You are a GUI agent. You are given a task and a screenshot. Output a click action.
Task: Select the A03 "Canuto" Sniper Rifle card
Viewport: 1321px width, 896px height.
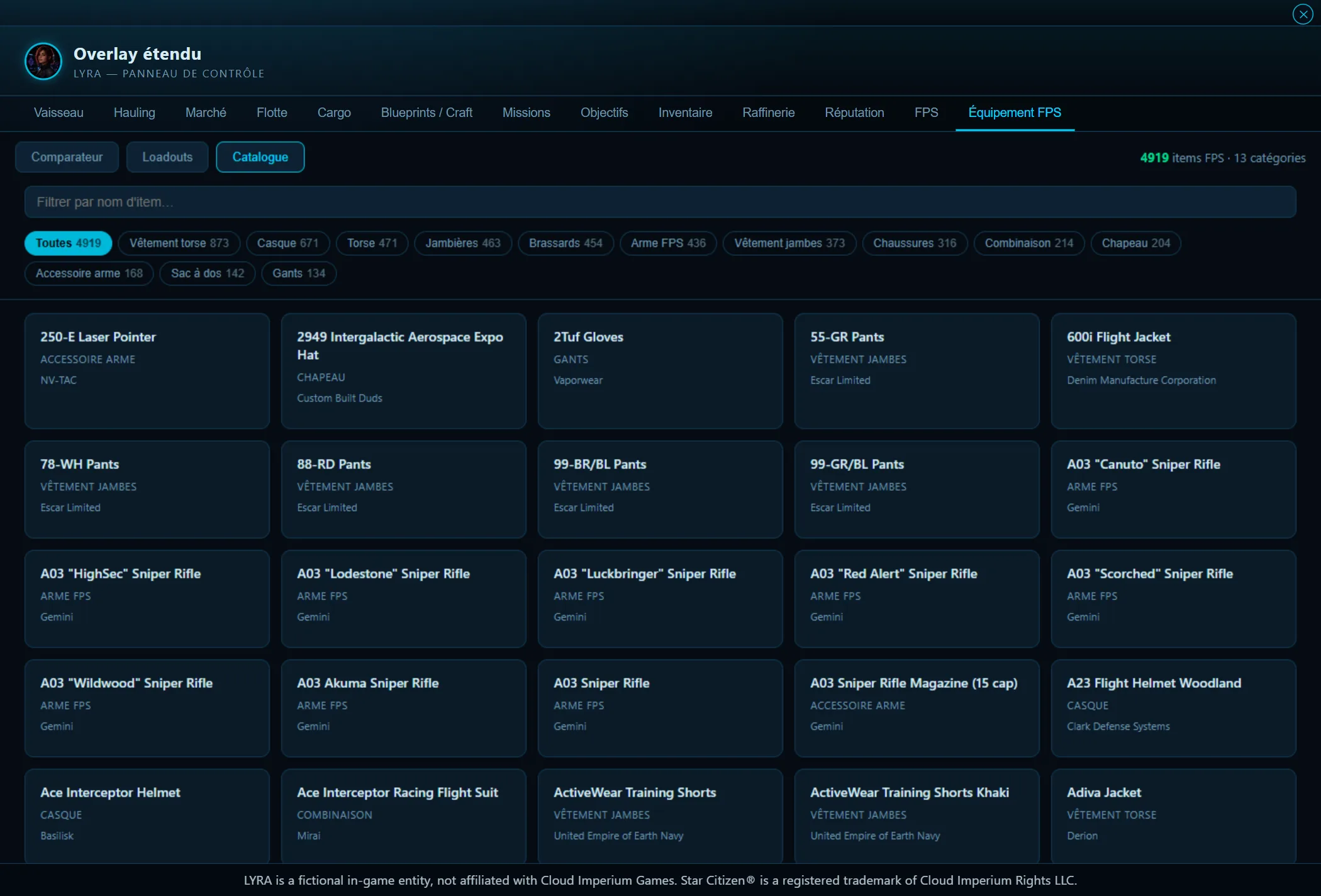click(1174, 489)
